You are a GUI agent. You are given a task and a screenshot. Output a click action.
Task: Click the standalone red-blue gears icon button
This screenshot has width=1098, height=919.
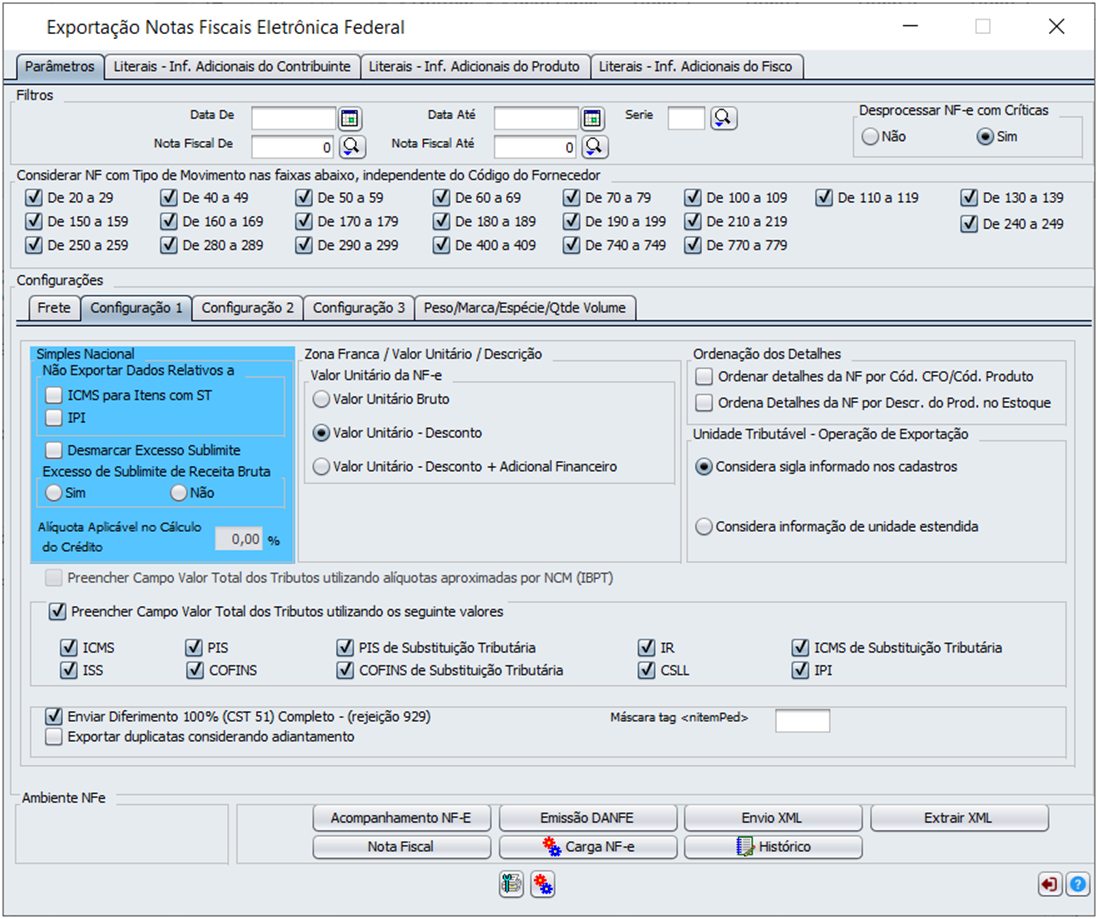[542, 885]
